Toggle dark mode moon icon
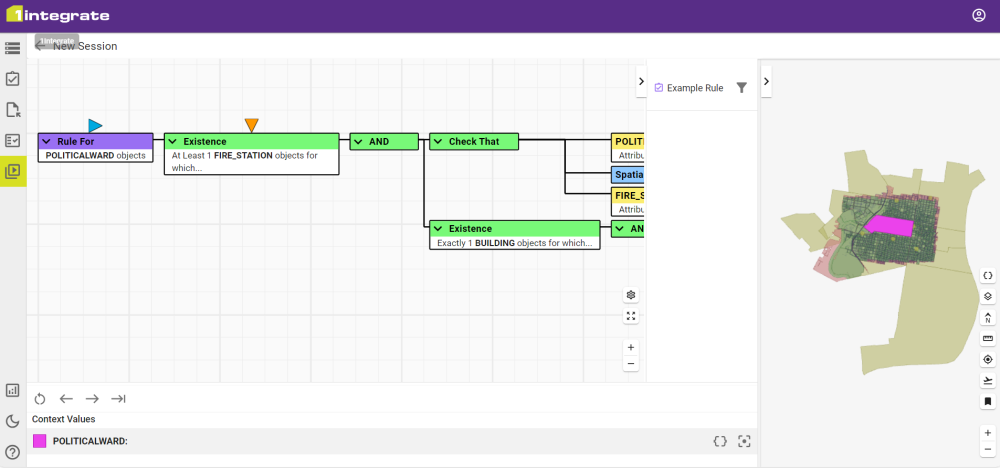Viewport: 1000px width, 468px height. pos(13,421)
